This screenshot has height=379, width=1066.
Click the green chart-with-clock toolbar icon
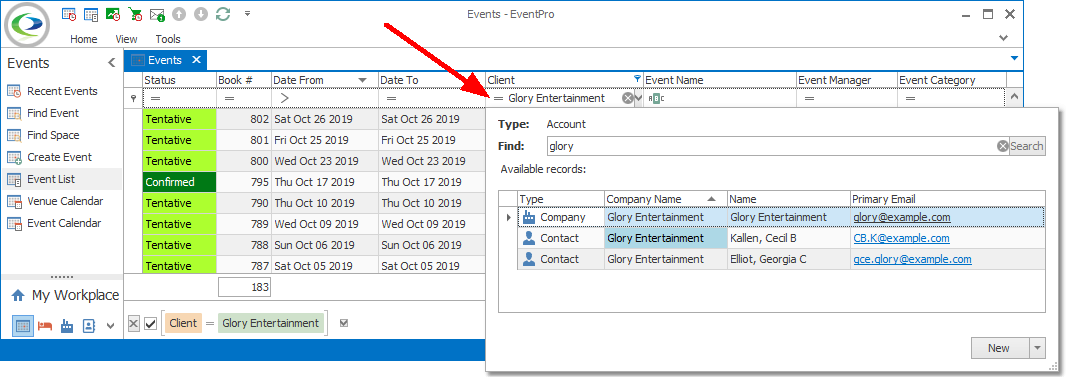(x=113, y=14)
